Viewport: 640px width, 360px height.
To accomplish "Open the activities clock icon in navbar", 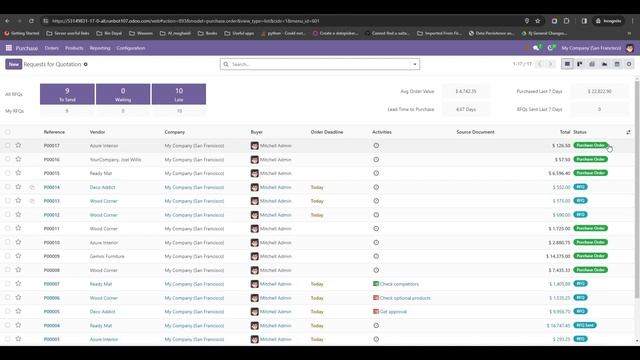I will click(x=551, y=48).
